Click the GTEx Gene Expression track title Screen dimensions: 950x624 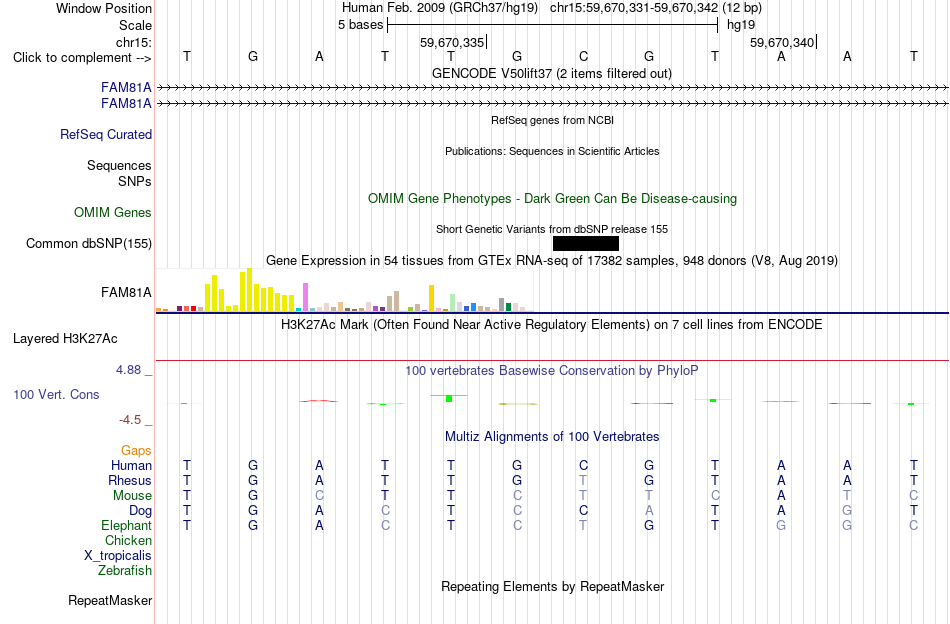[x=551, y=261]
